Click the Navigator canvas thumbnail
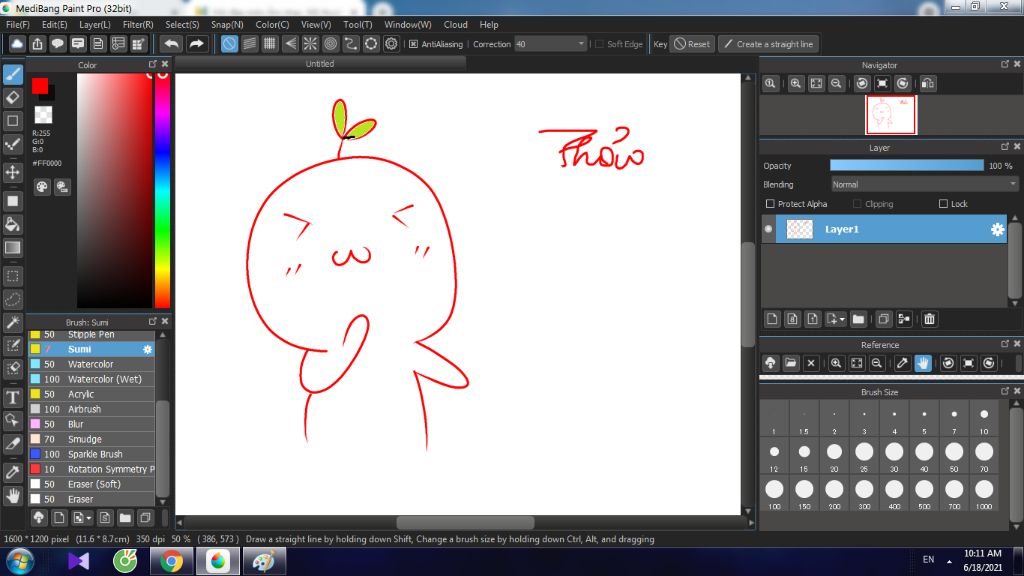The image size is (1024, 576). [x=891, y=115]
